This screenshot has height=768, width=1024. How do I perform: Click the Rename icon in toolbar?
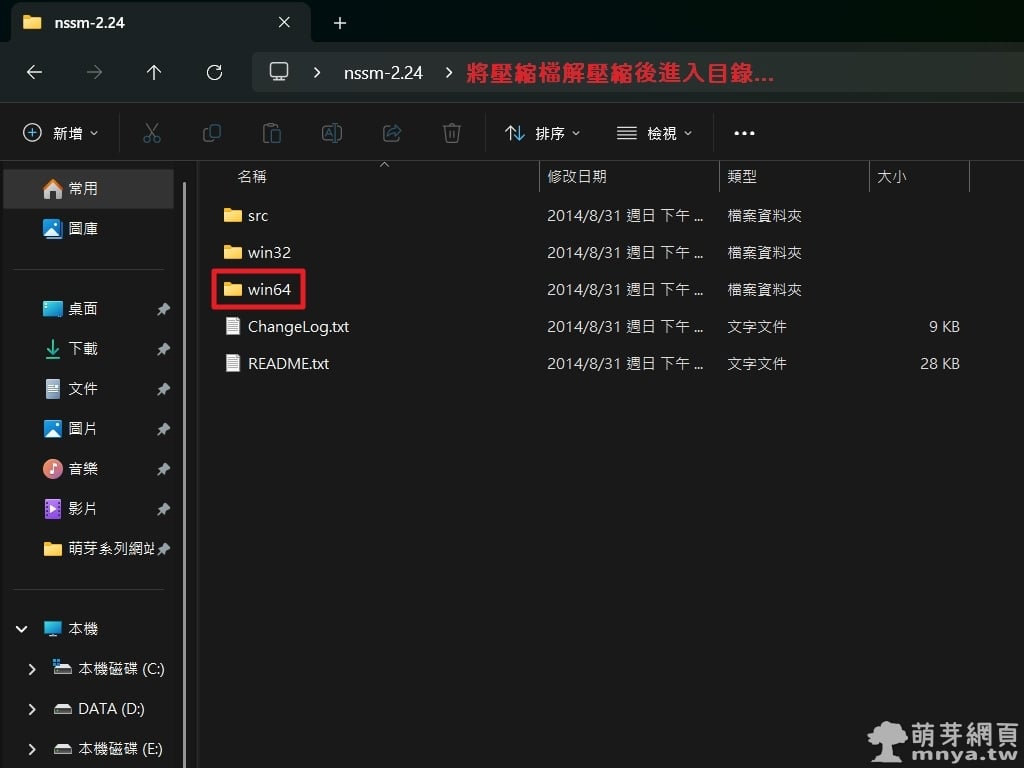[331, 133]
